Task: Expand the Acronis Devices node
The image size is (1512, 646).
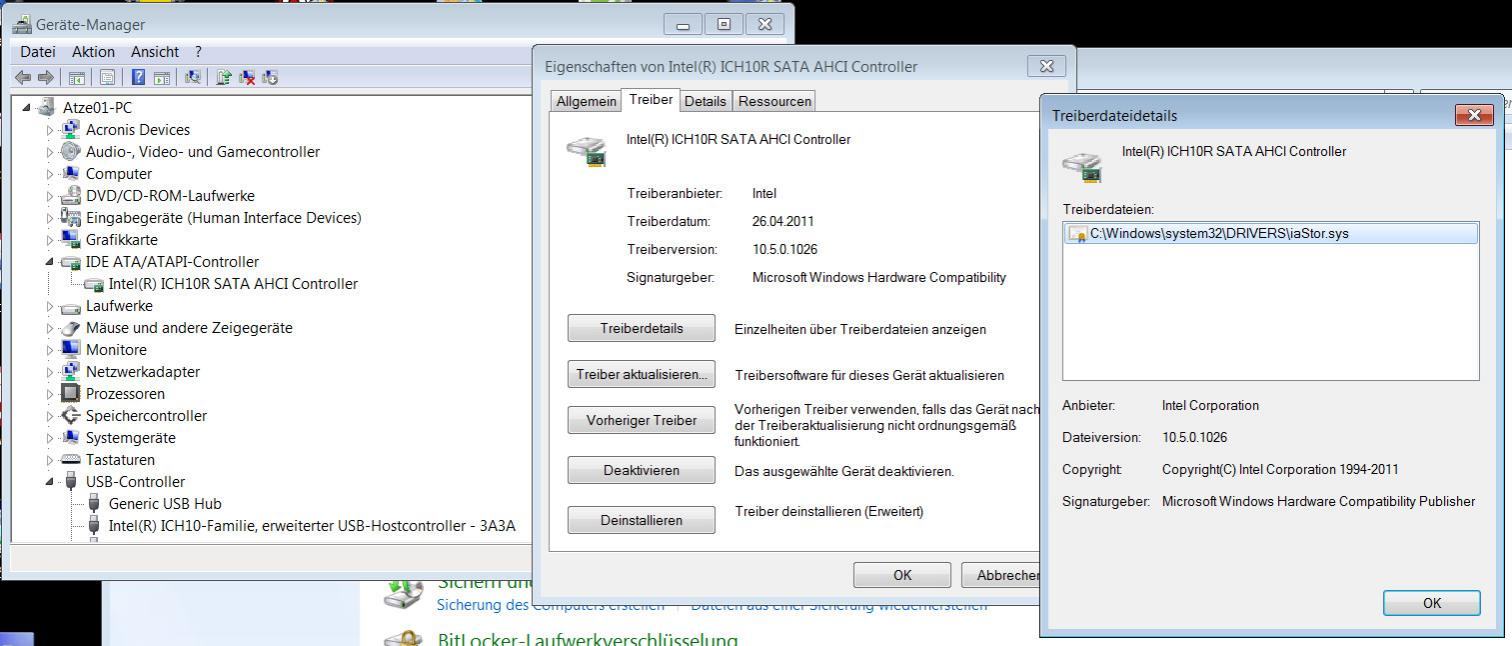Action: [x=50, y=129]
